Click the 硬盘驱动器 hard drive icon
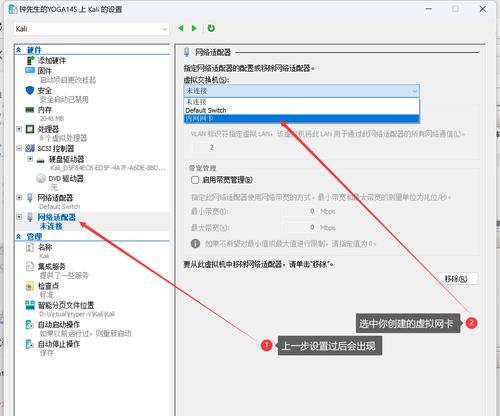Image resolution: width=500 pixels, height=416 pixels. pyautogui.click(x=41, y=160)
